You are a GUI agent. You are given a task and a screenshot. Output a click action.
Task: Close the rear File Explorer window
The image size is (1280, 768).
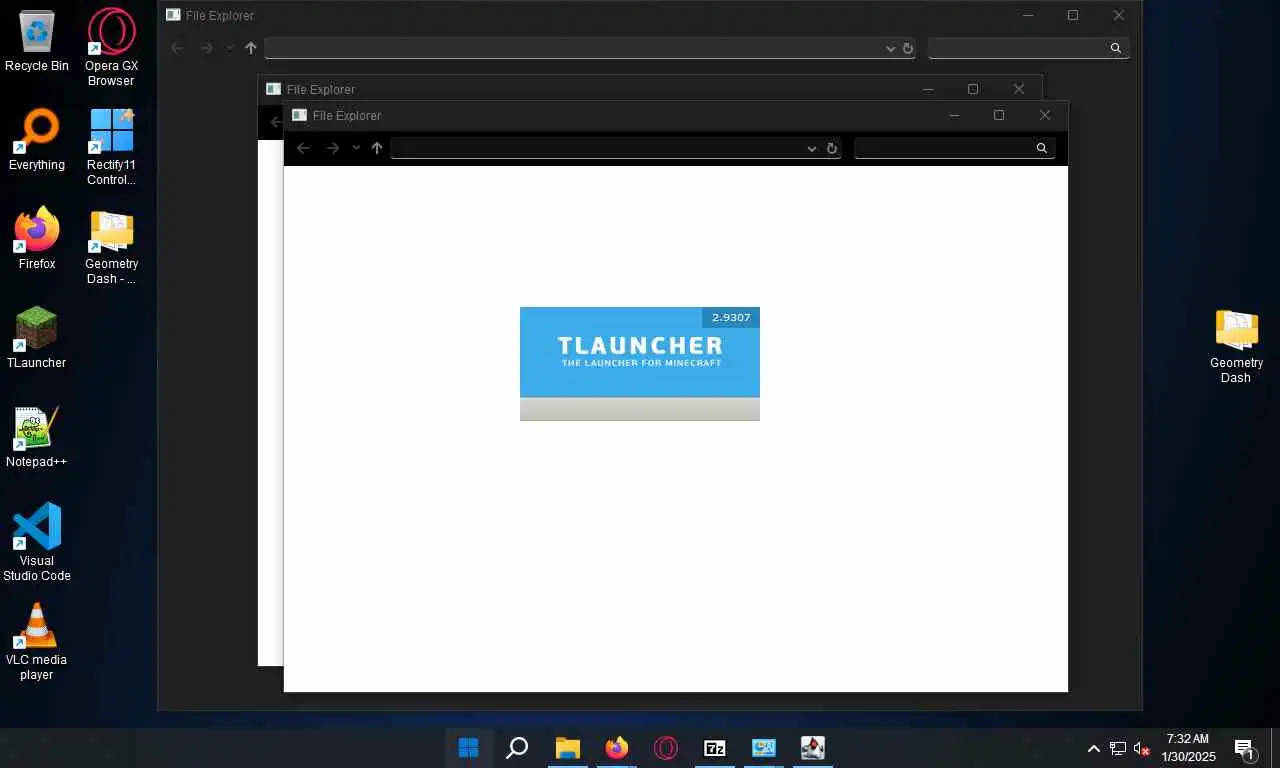(x=1119, y=15)
